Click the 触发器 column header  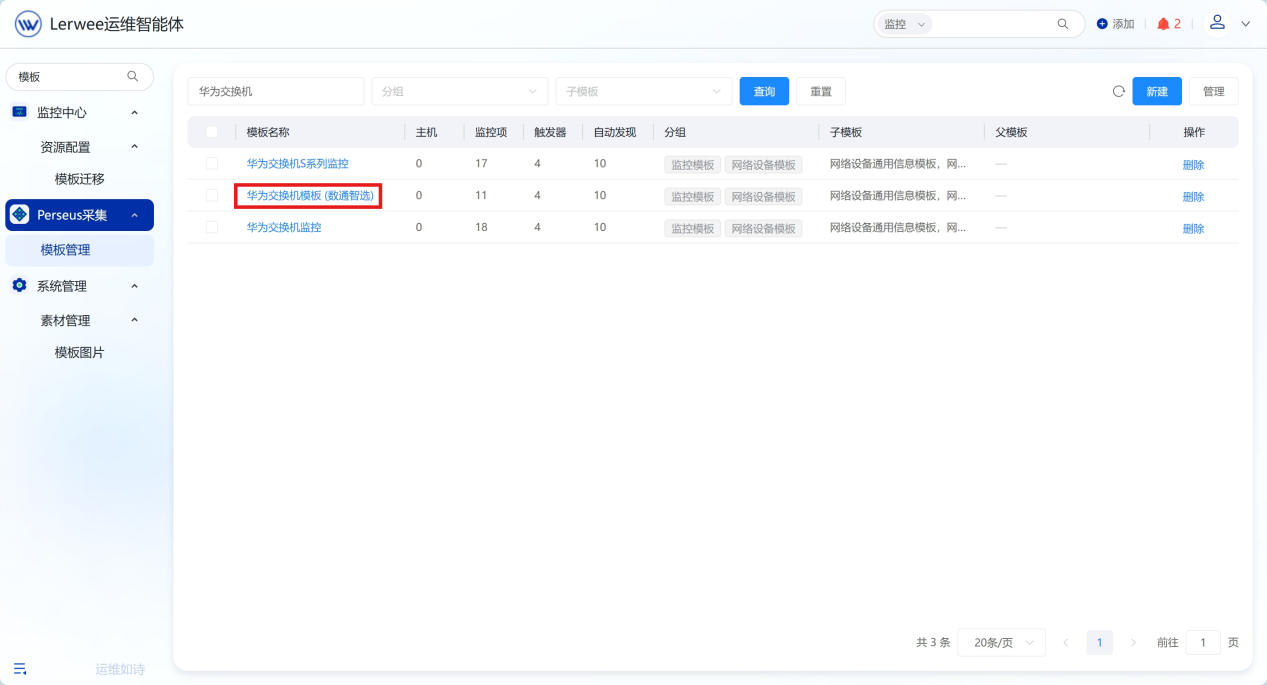[550, 132]
